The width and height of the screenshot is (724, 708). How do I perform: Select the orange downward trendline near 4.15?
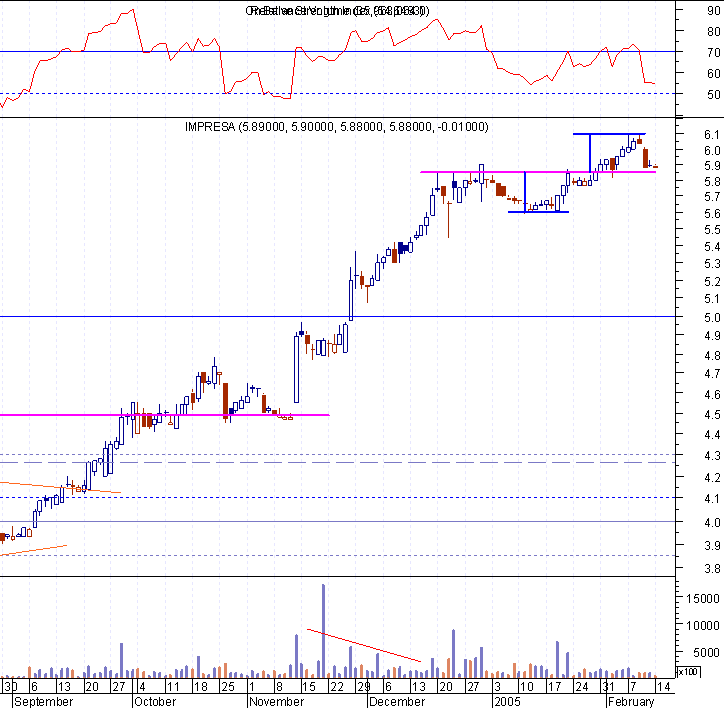60,487
